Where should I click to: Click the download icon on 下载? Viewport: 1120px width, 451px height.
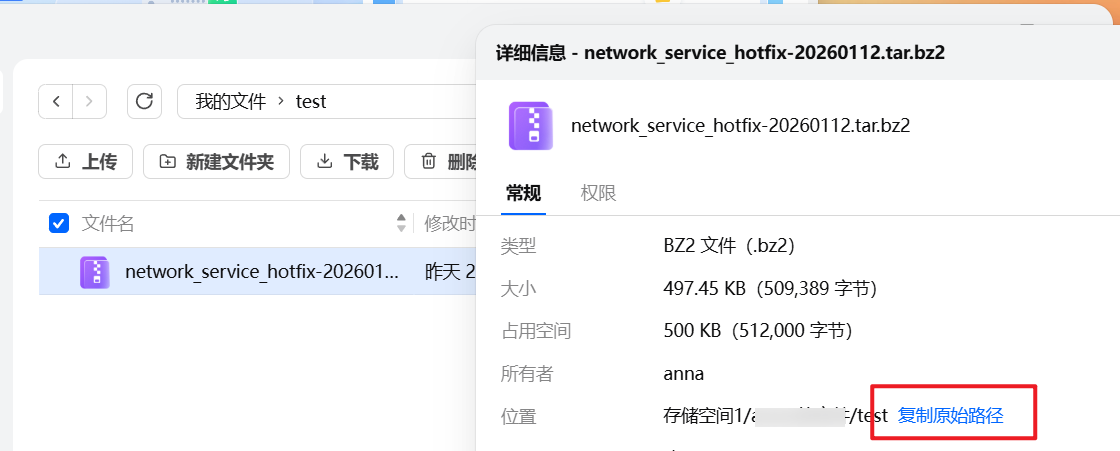[x=324, y=162]
